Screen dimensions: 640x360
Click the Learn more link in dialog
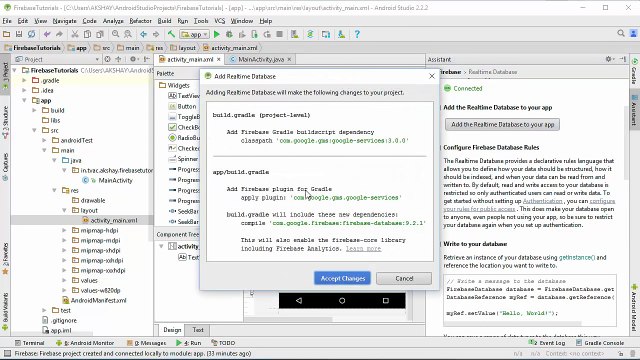tap(363, 249)
